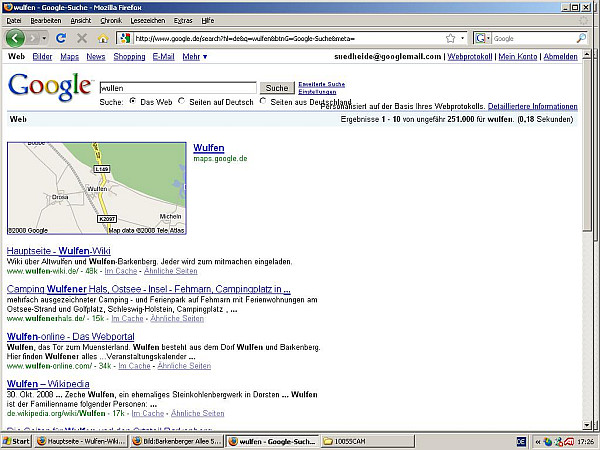Click the Firefox back button

point(16,38)
